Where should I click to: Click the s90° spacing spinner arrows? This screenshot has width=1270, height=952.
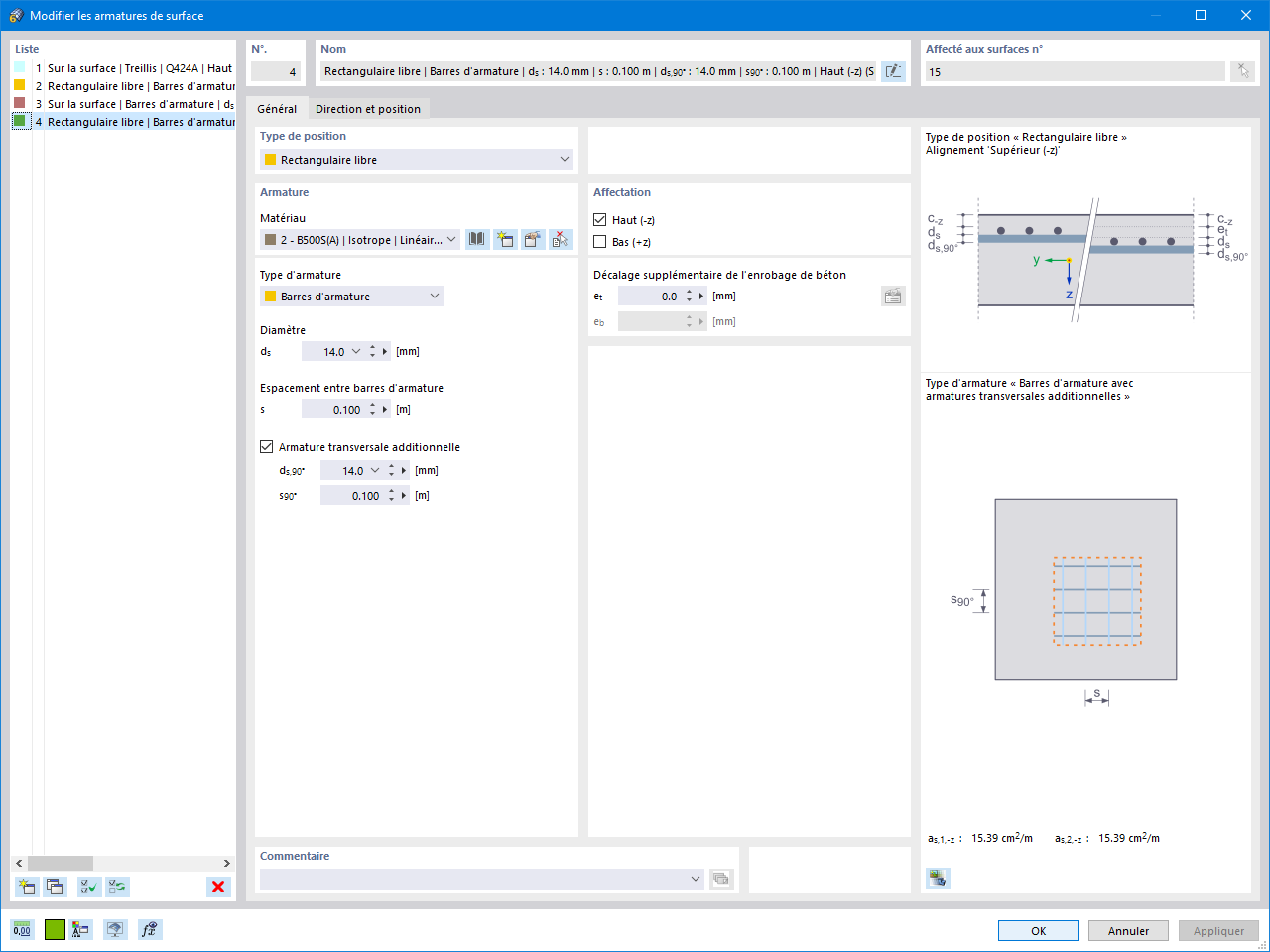tap(392, 496)
